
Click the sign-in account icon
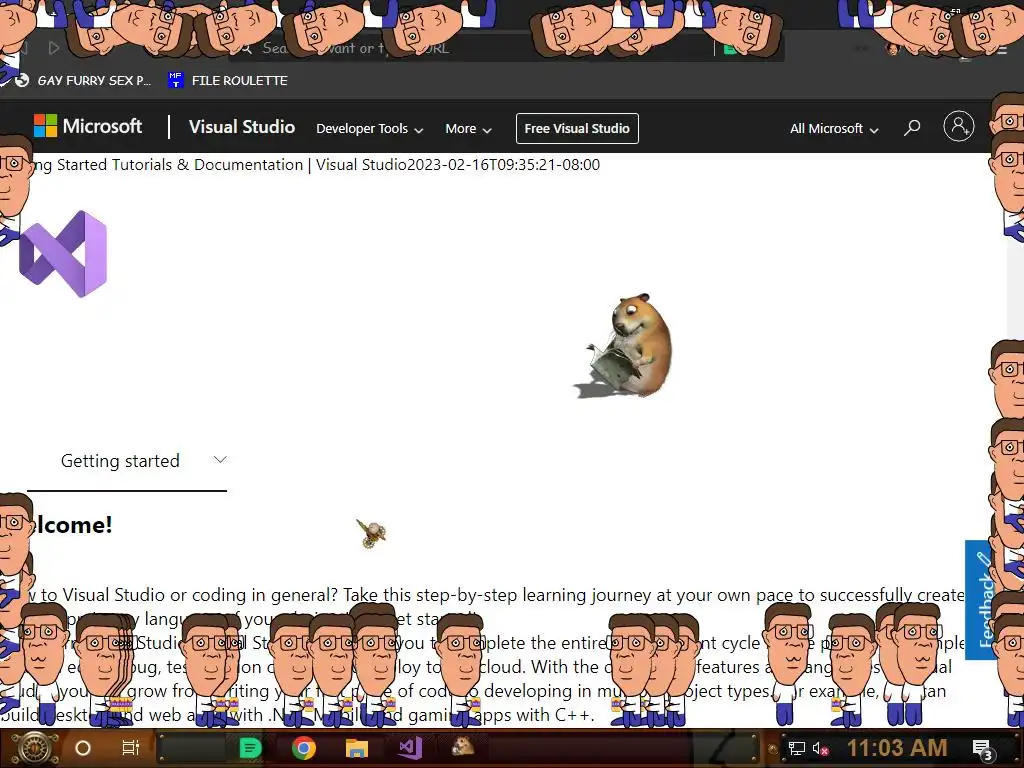[959, 126]
